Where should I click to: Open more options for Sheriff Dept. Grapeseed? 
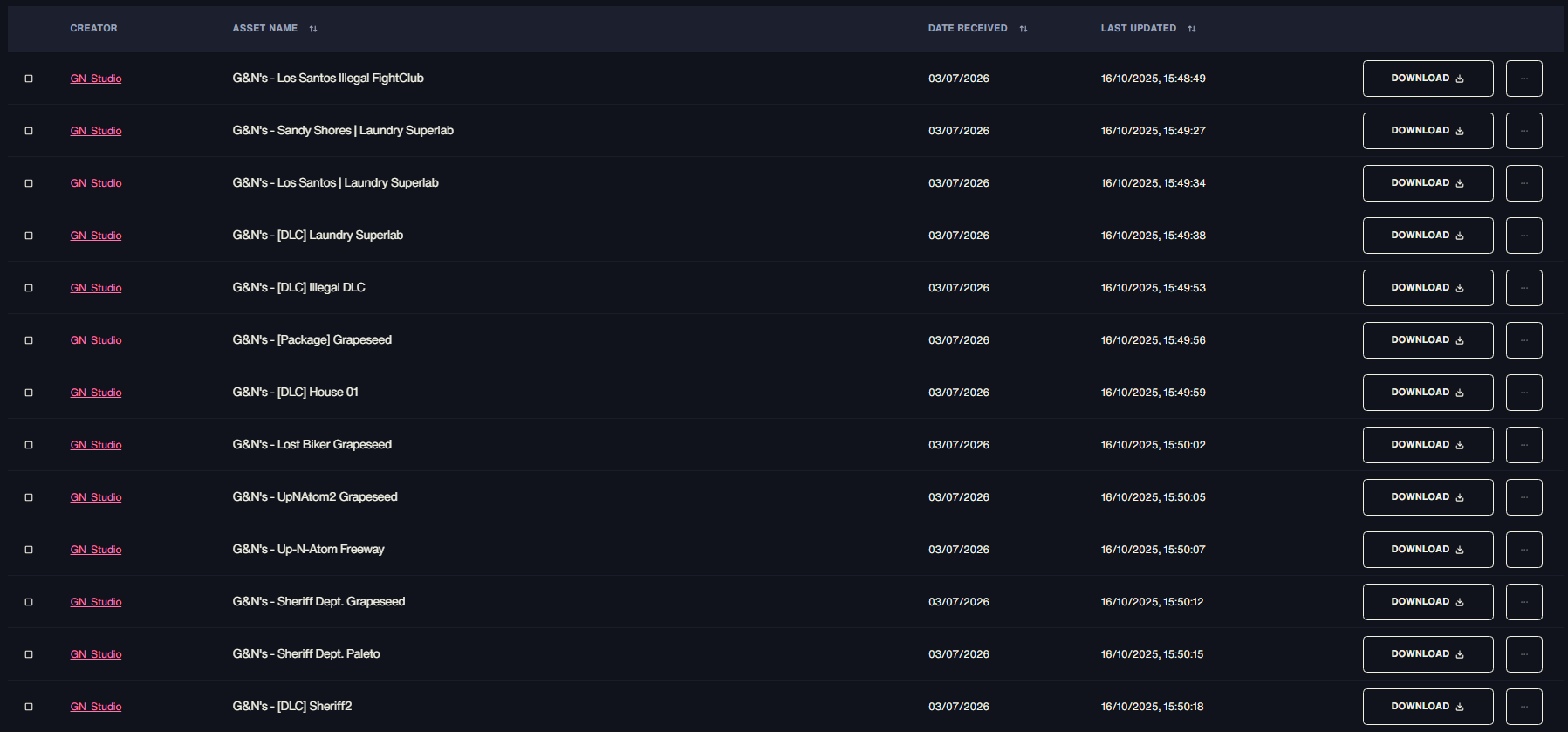[x=1524, y=602]
